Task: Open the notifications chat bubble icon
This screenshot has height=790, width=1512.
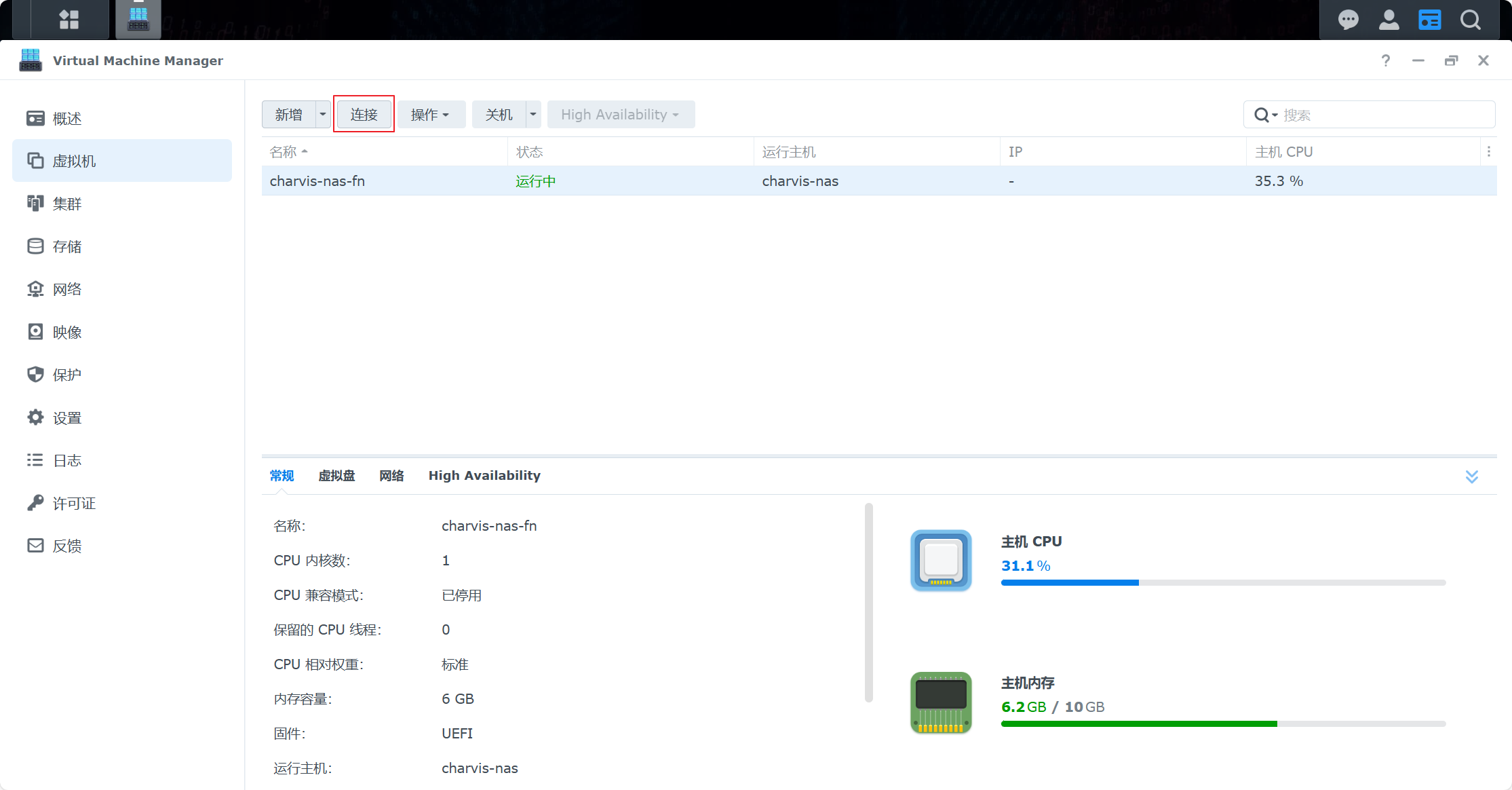Action: point(1348,20)
